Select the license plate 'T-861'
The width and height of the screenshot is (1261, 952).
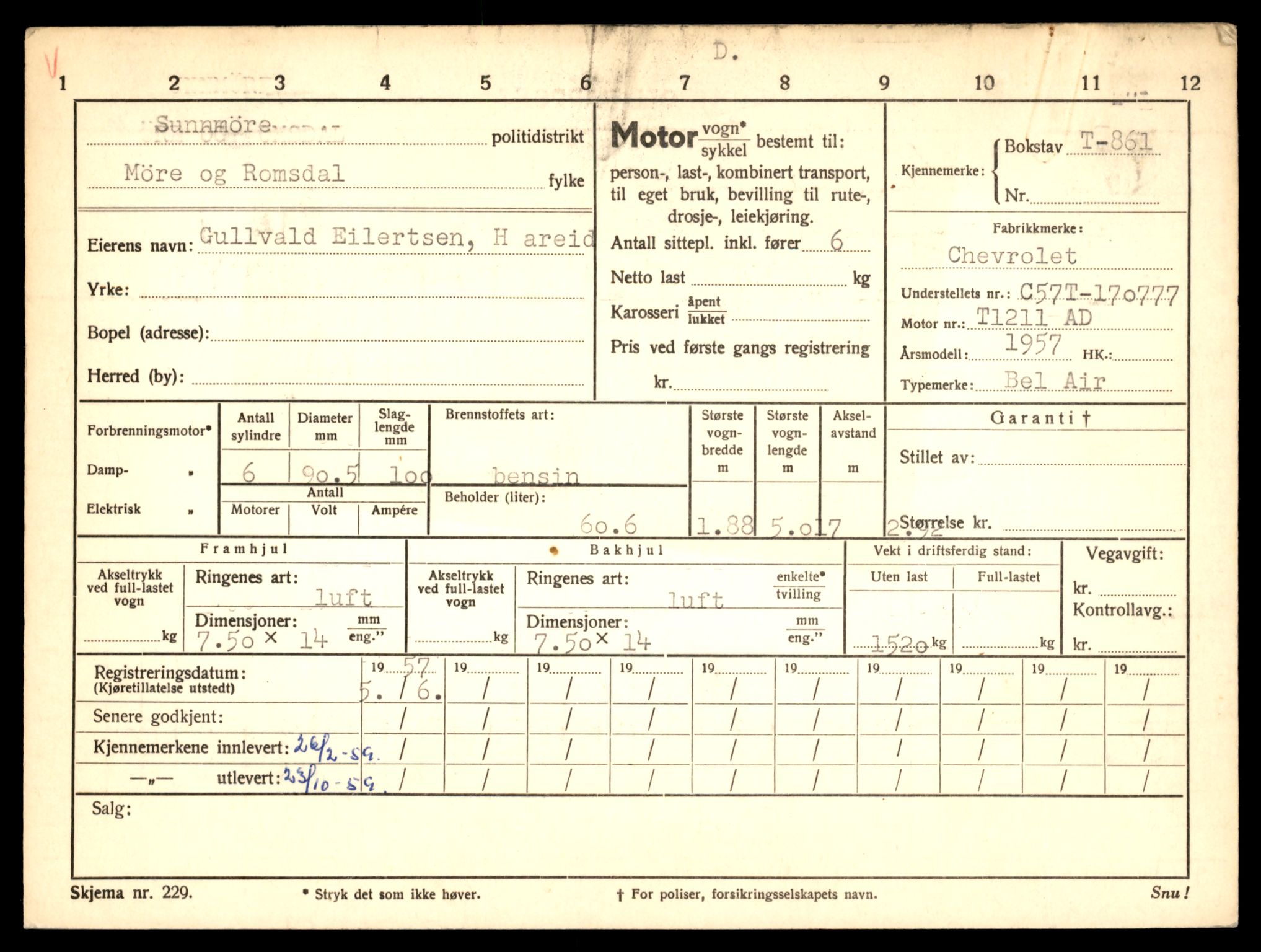[x=1115, y=142]
